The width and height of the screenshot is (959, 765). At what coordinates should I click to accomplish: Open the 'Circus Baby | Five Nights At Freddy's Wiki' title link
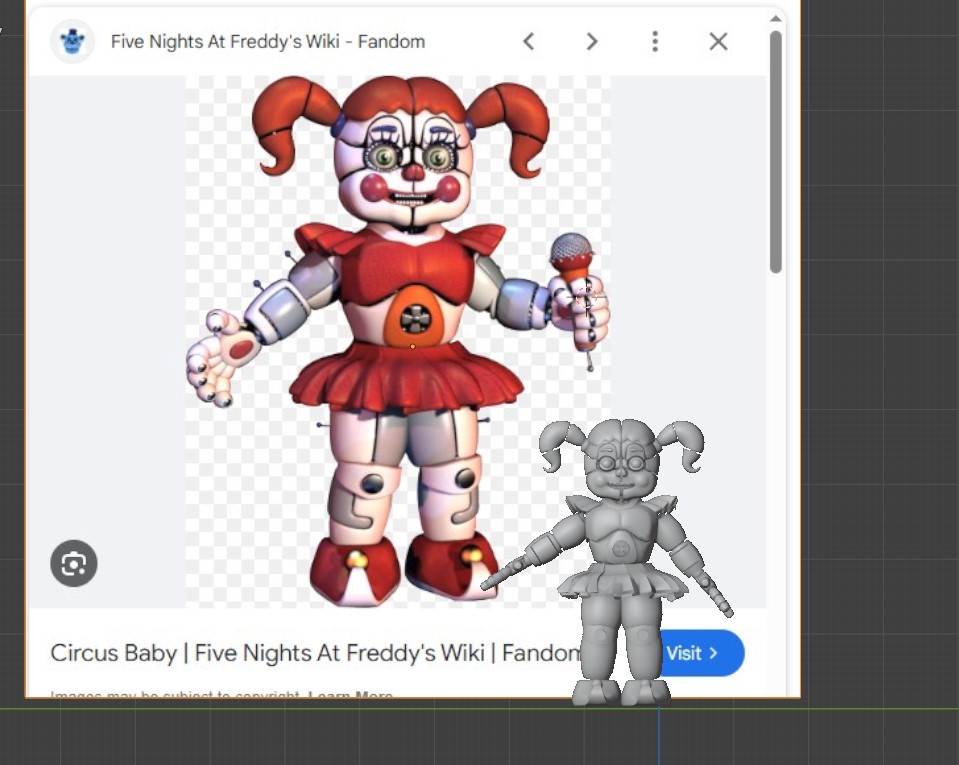[316, 653]
